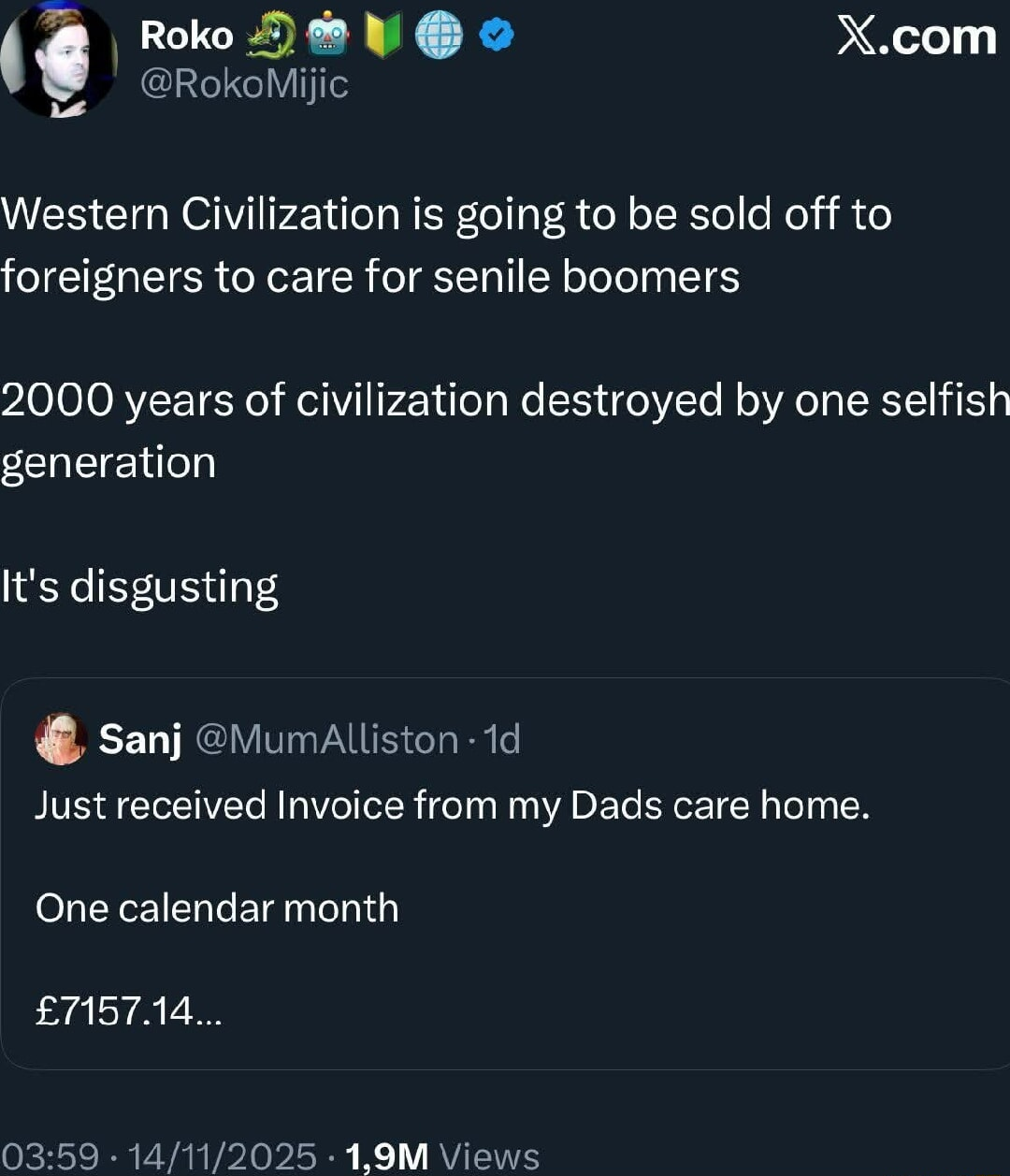Open Sanj's display name in quote
Viewport: 1010px width, 1176px height.
click(x=140, y=739)
